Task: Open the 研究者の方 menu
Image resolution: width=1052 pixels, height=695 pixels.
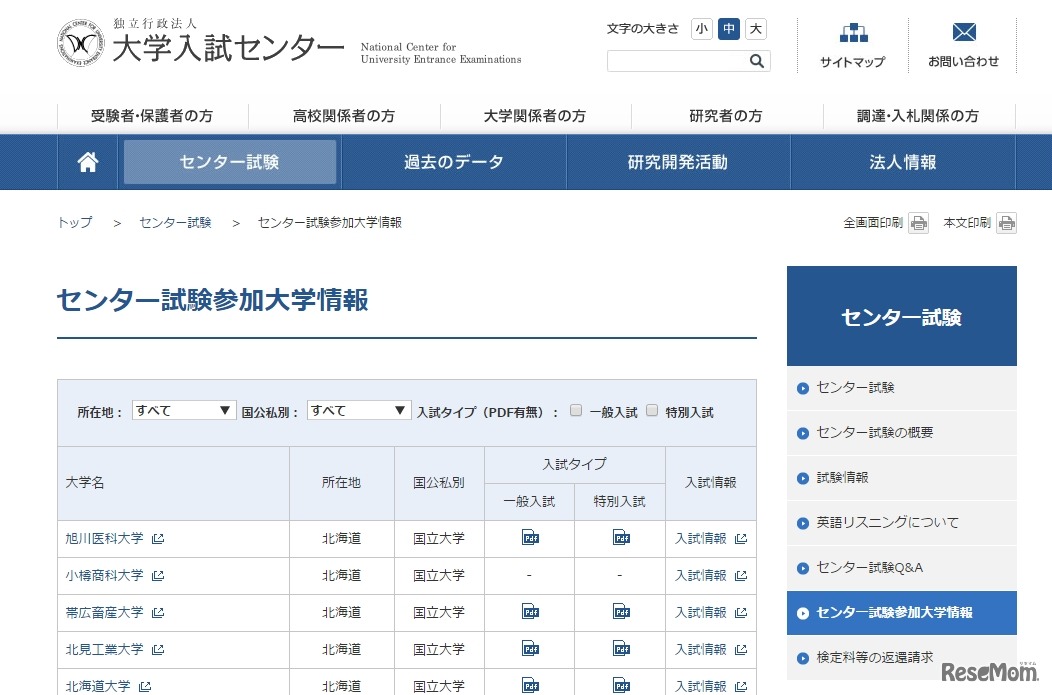Action: pos(725,115)
